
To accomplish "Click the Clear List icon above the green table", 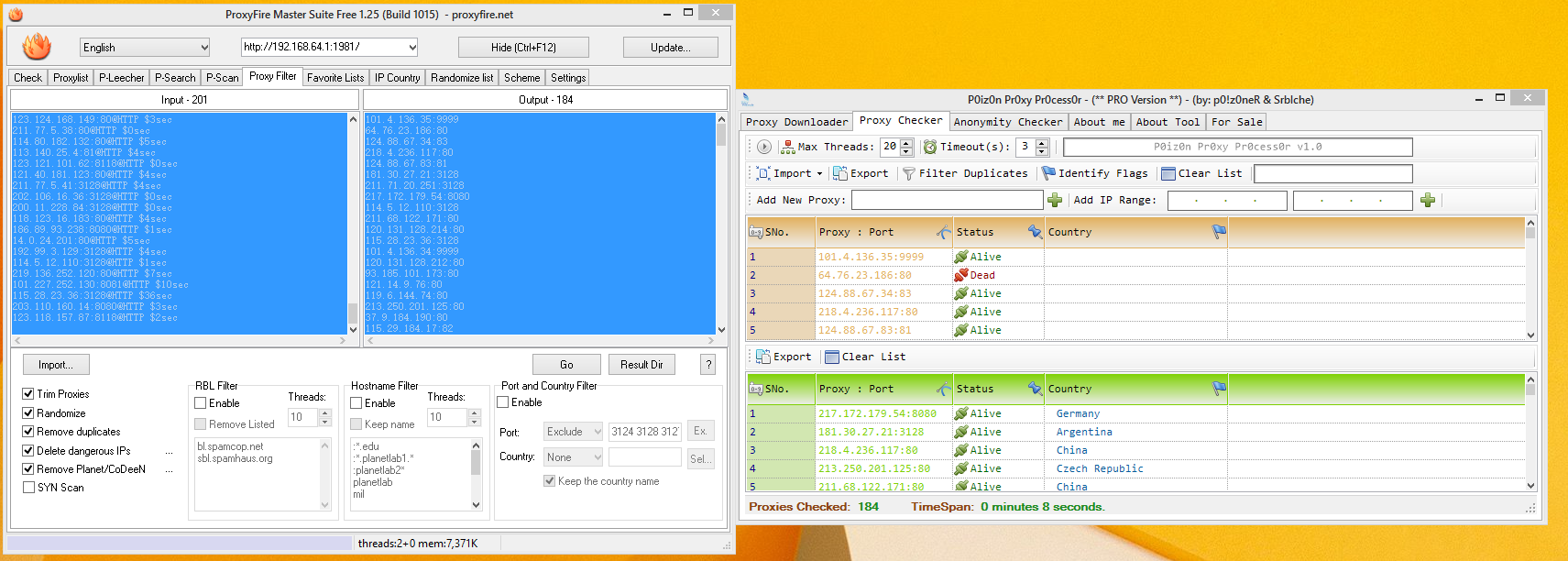I will click(x=832, y=357).
